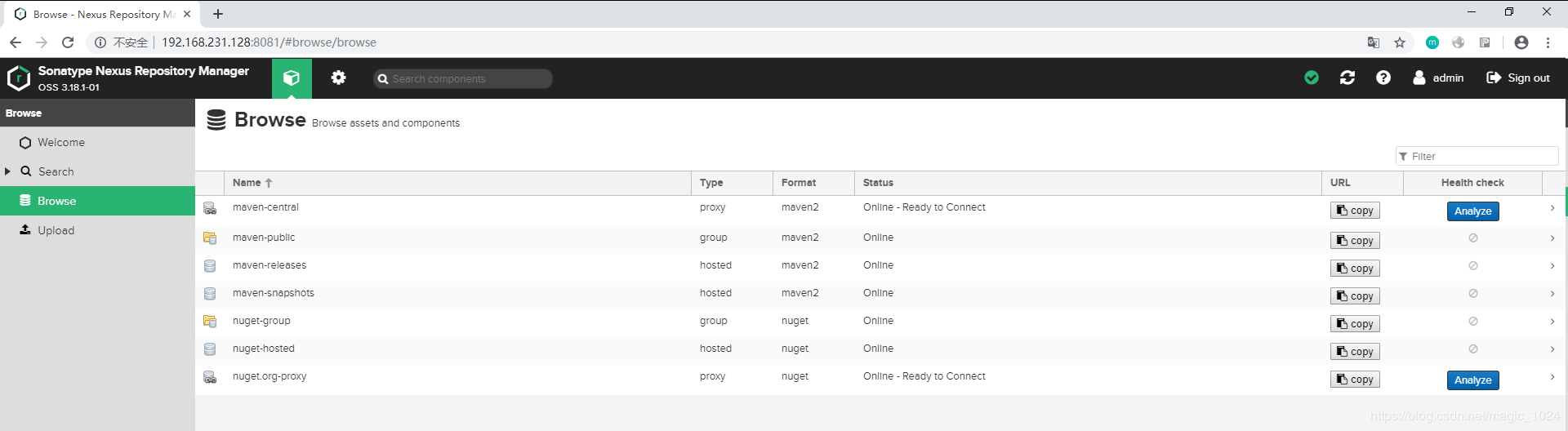Viewport: 1568px width, 431px height.
Task: Click maven-public group folder icon
Action: pos(210,238)
